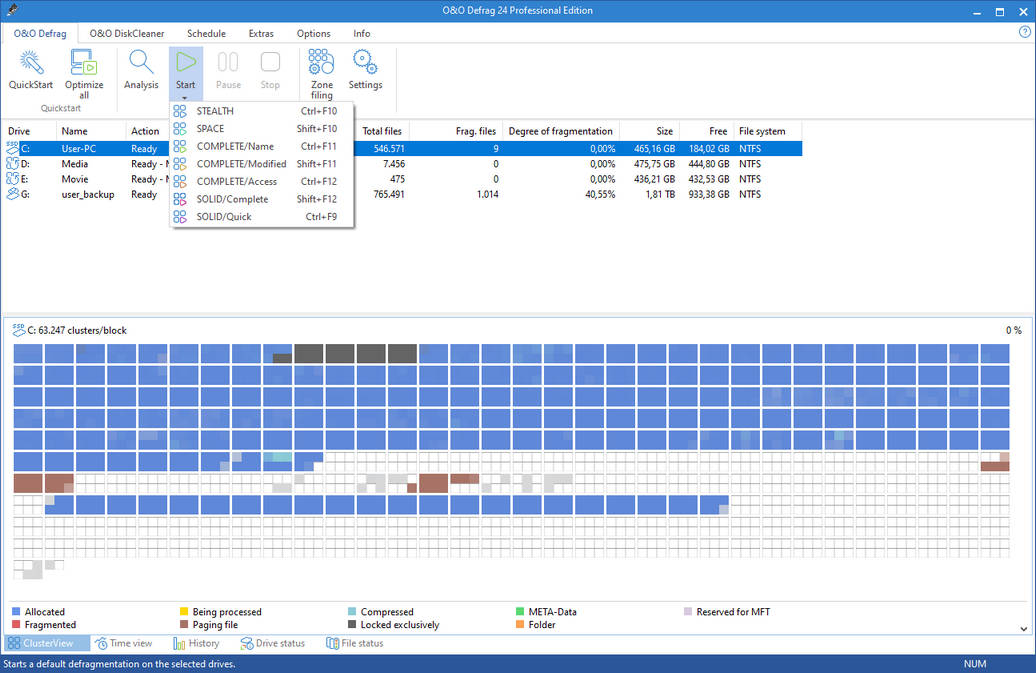
Task: Open the Extras menu
Action: click(261, 33)
